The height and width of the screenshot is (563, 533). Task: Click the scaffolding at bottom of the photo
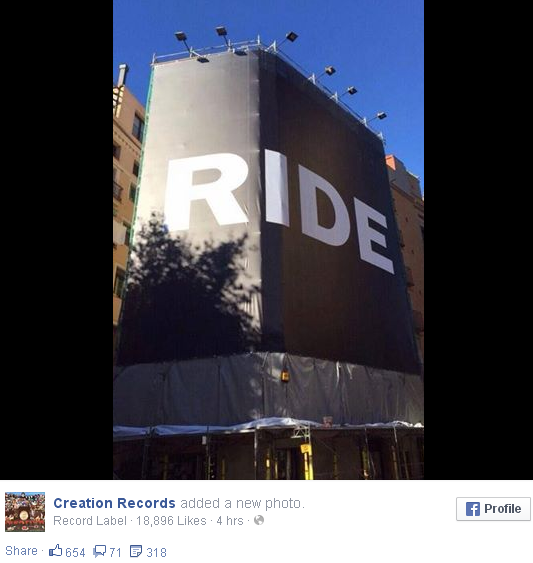(268, 449)
